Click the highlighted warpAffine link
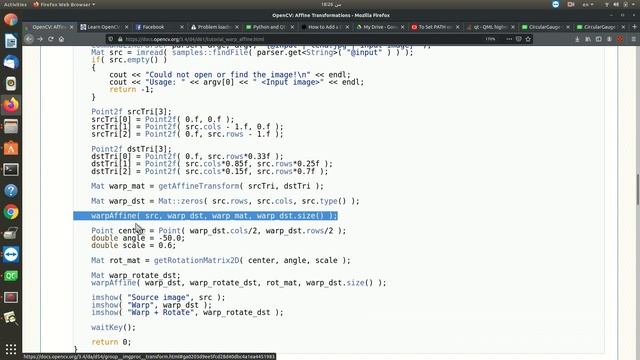The width and height of the screenshot is (640, 360). [x=113, y=216]
